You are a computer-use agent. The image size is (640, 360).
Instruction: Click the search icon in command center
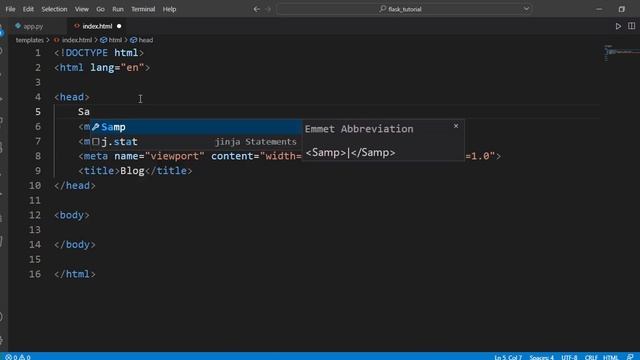382,9
